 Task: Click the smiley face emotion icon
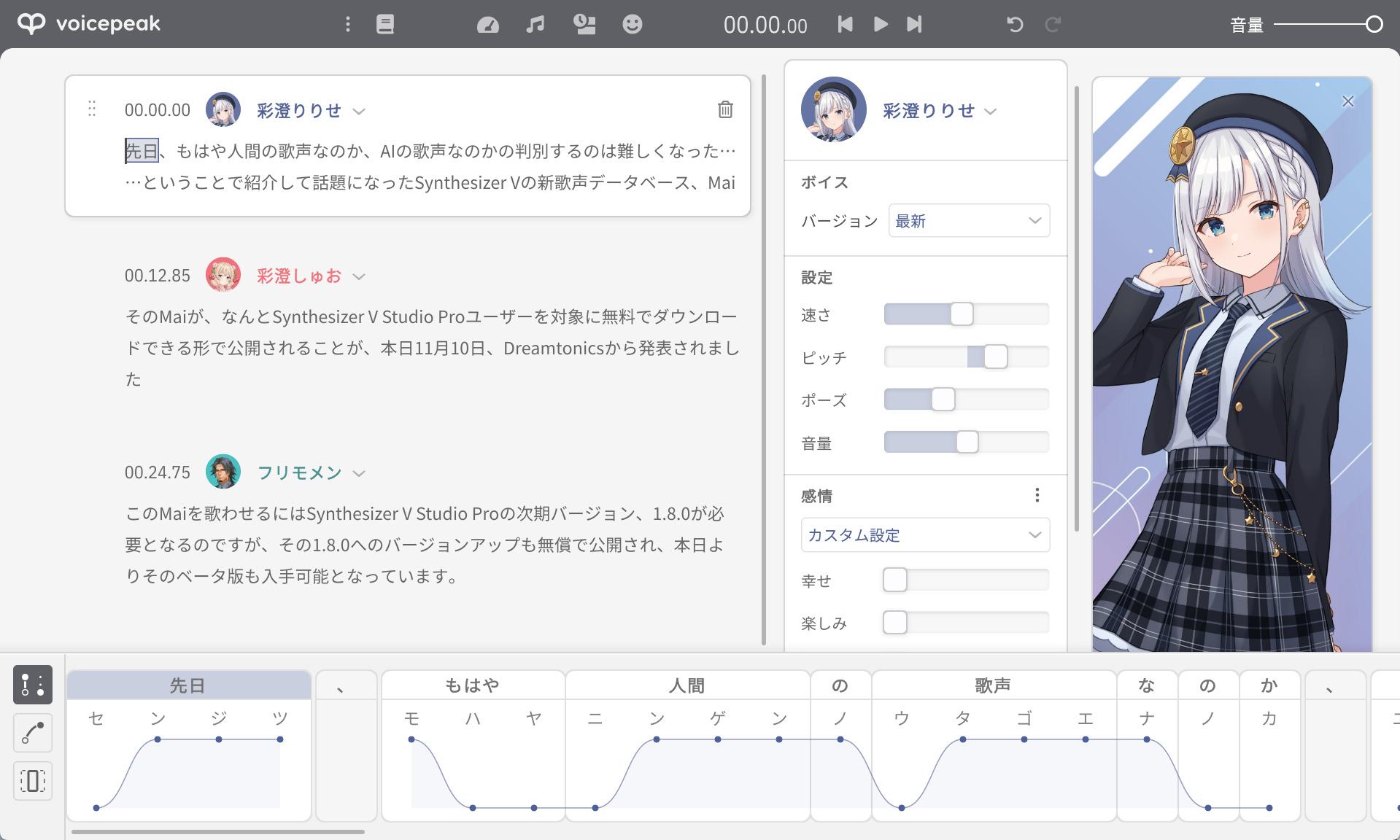pyautogui.click(x=632, y=25)
